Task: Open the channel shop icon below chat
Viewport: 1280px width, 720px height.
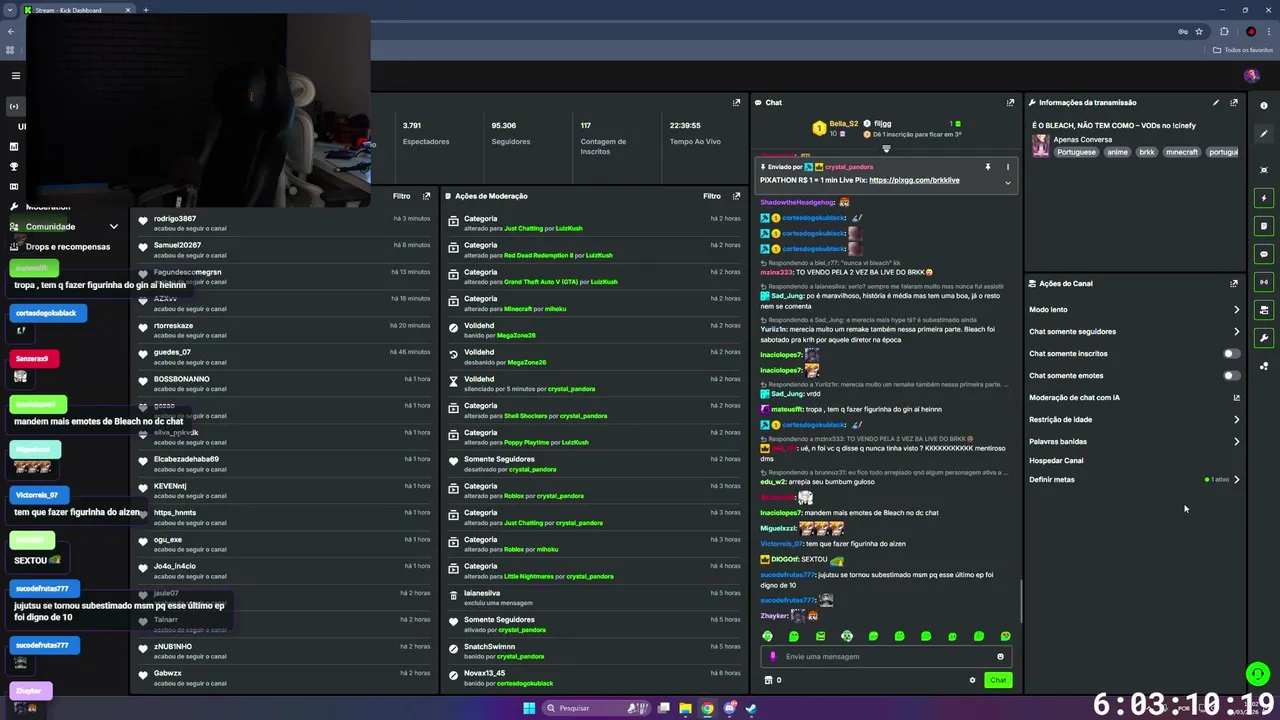Action: pyautogui.click(x=768, y=680)
